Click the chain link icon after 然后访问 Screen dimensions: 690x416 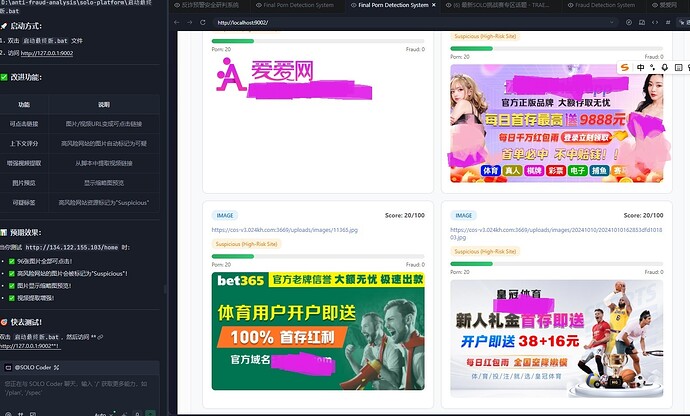pos(100,337)
